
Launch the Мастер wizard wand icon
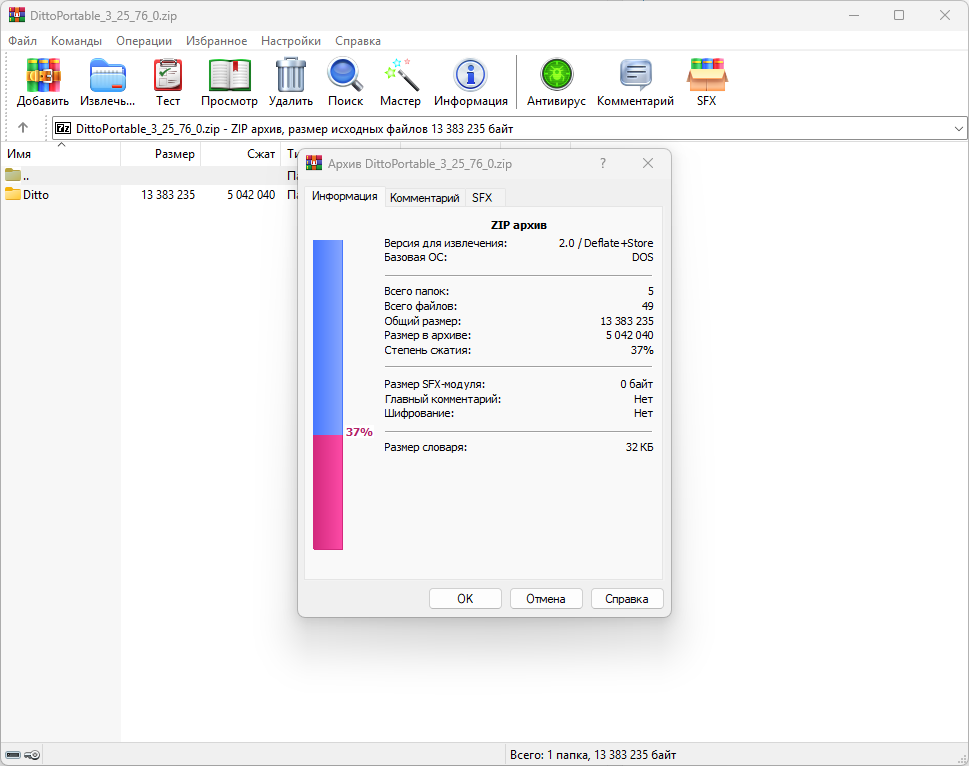point(400,75)
